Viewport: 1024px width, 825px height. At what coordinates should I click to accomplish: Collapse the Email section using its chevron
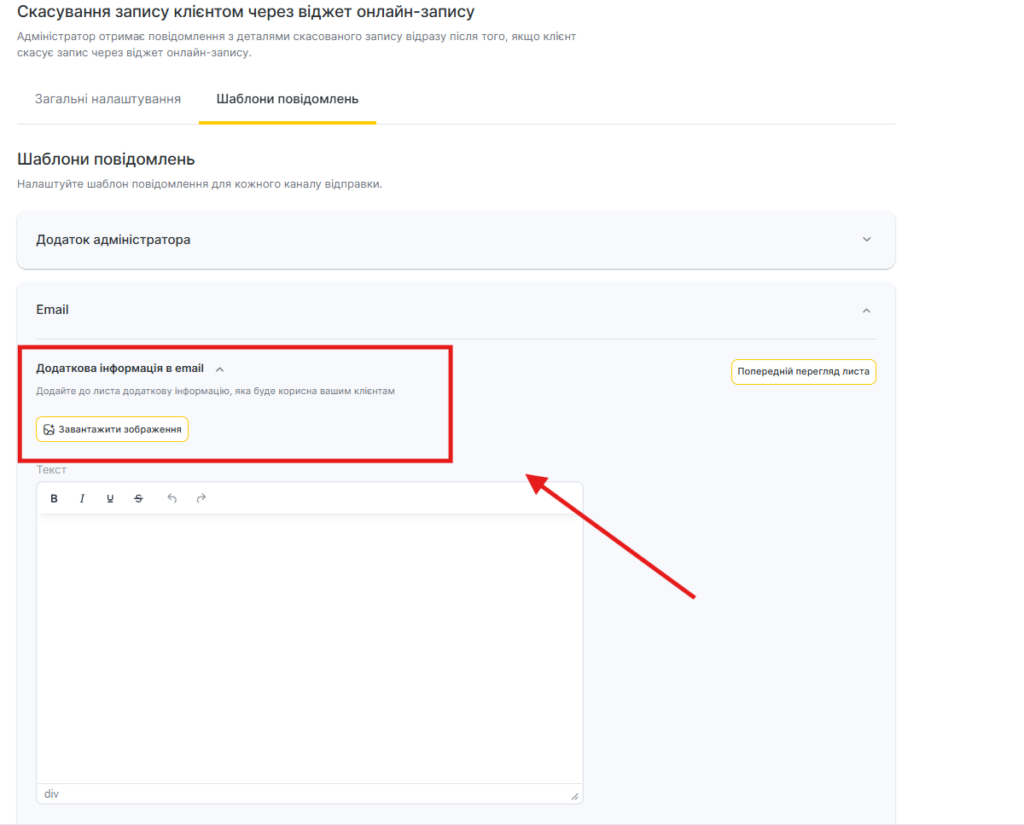[x=866, y=310]
